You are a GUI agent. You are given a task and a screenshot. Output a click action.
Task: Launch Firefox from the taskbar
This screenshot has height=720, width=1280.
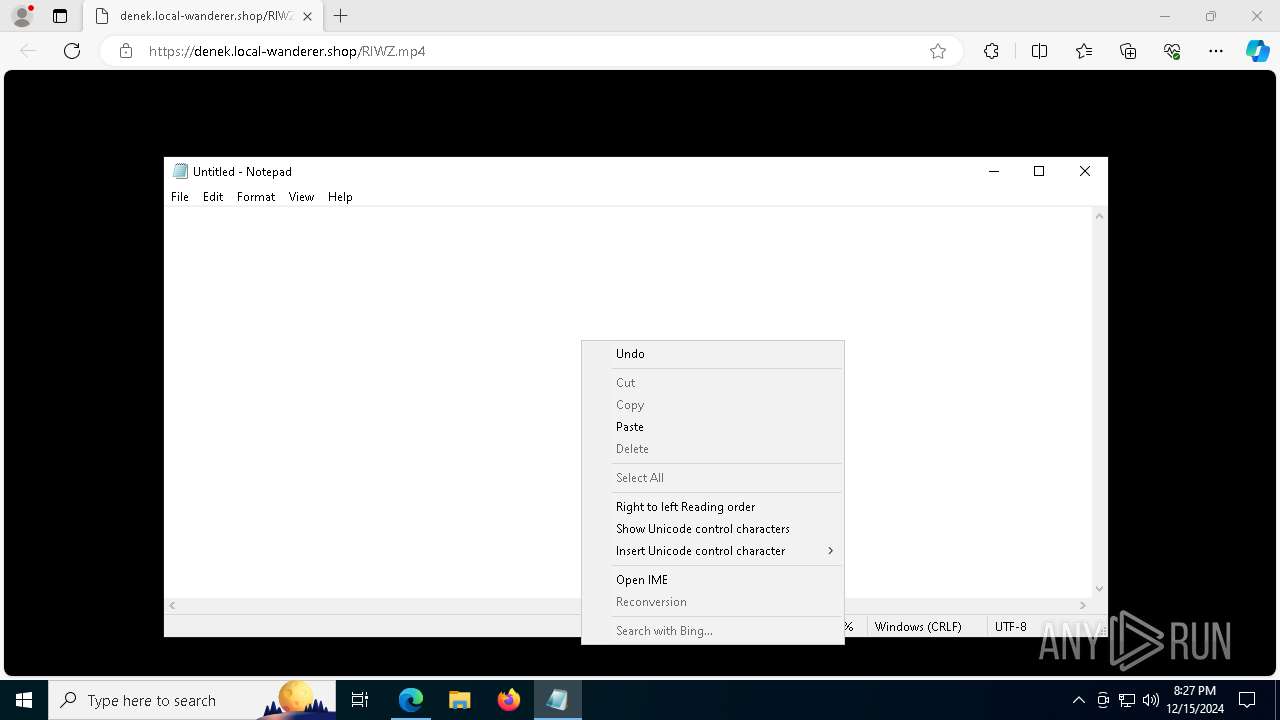[x=509, y=700]
